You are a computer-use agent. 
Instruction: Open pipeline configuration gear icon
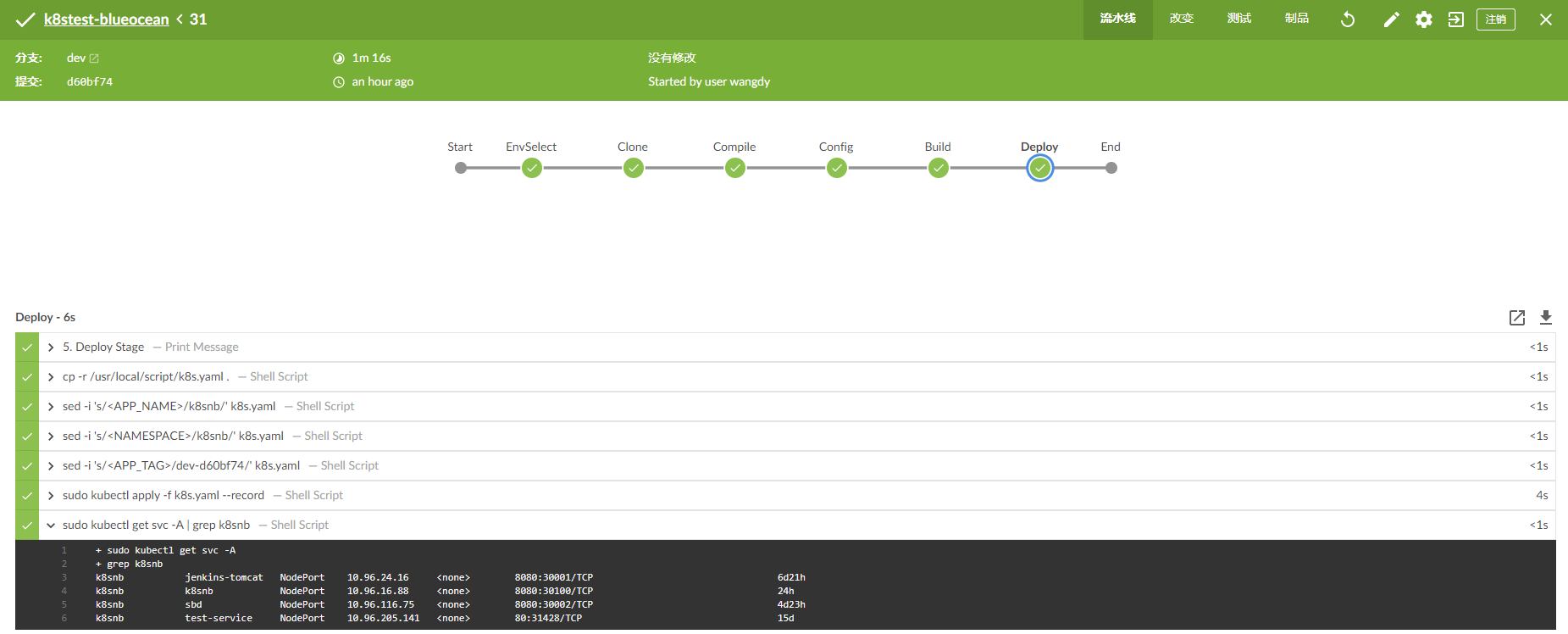tap(1424, 19)
